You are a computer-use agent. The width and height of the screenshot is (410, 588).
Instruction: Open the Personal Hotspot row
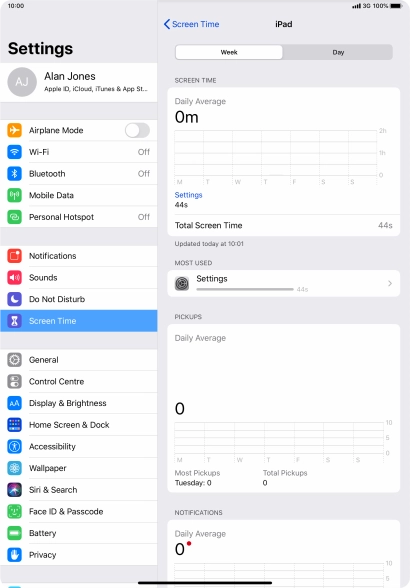[79, 217]
